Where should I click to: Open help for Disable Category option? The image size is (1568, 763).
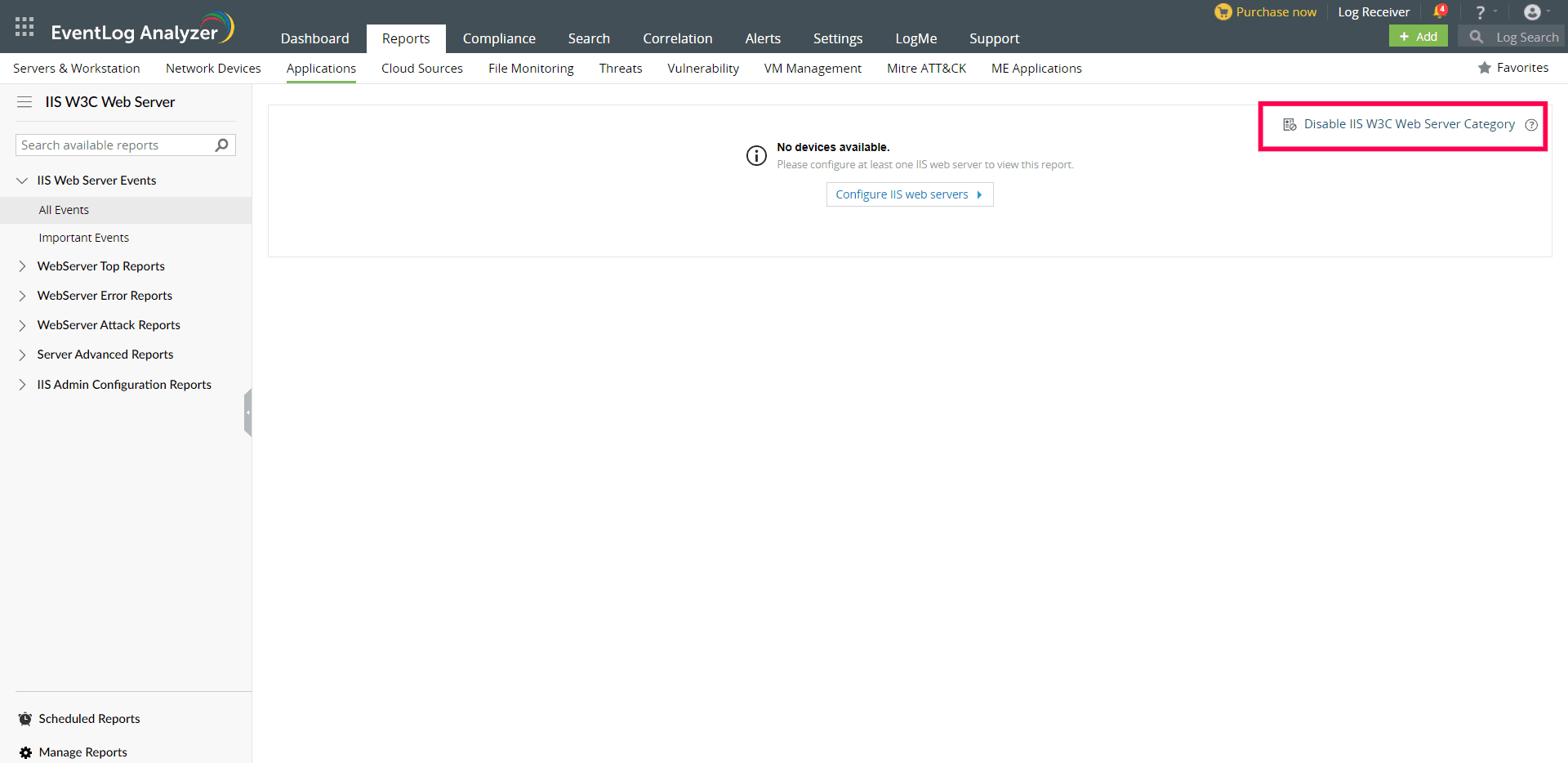1531,125
